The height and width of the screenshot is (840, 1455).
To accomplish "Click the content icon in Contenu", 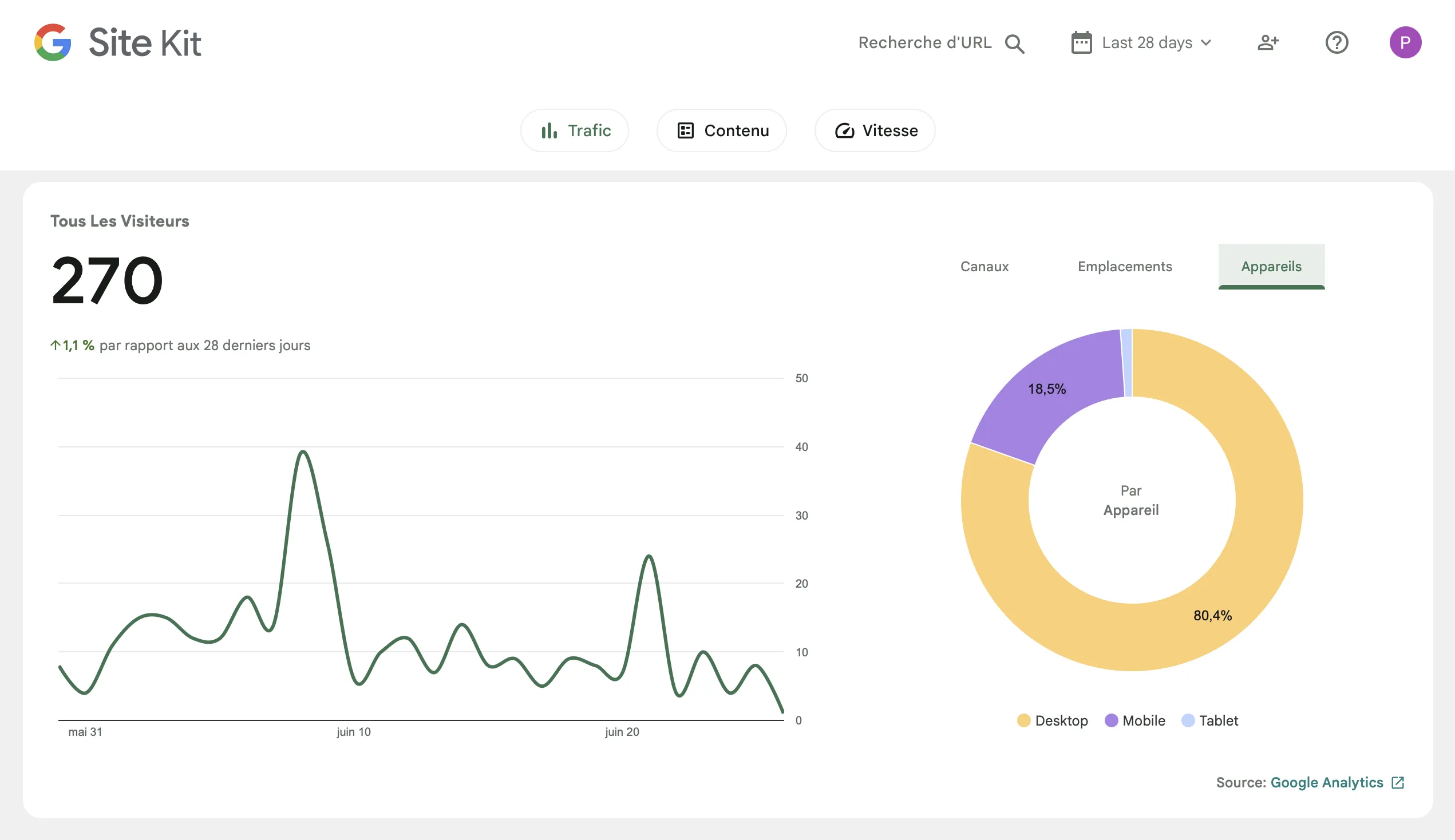I will (685, 130).
